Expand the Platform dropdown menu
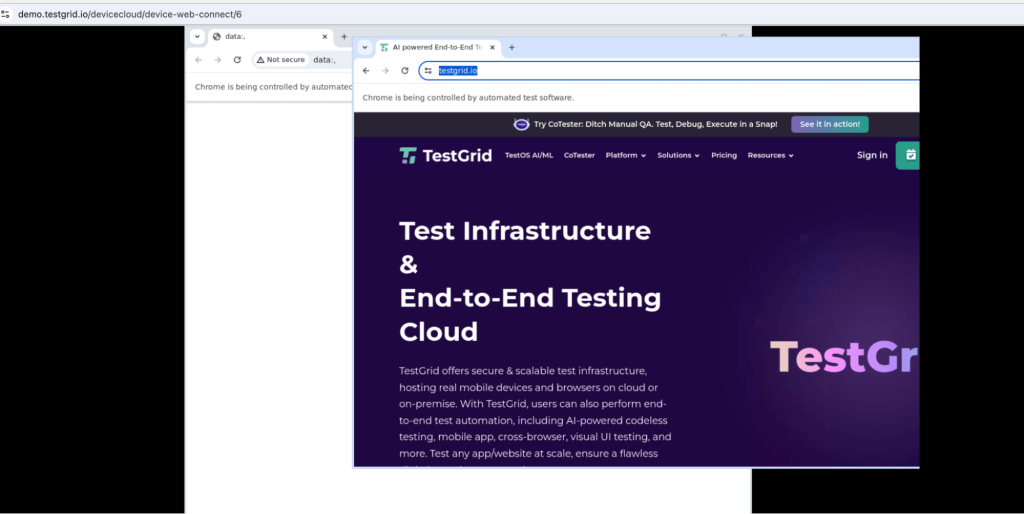1024x514 pixels. click(x=625, y=155)
